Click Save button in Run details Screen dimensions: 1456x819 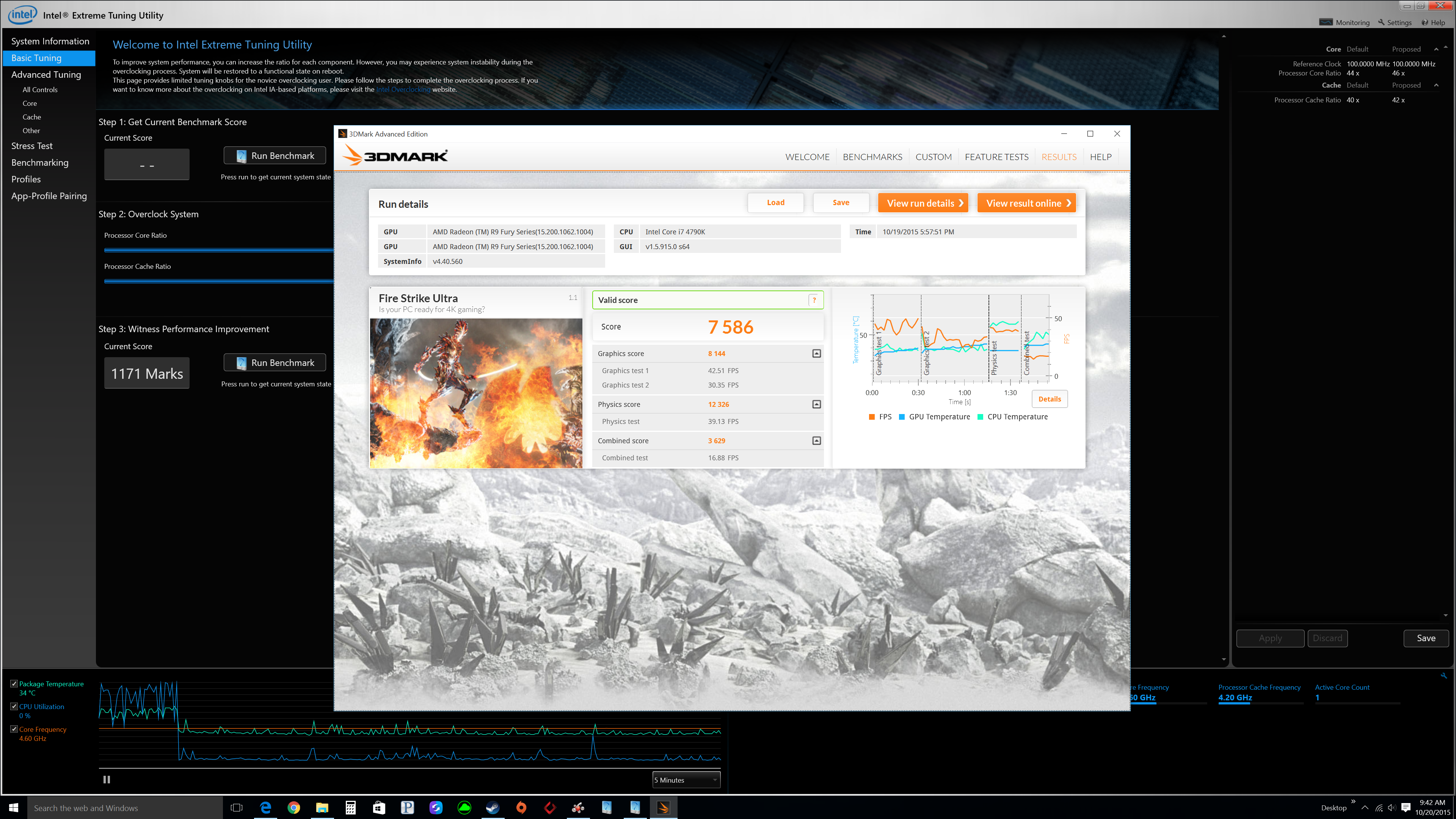click(841, 202)
